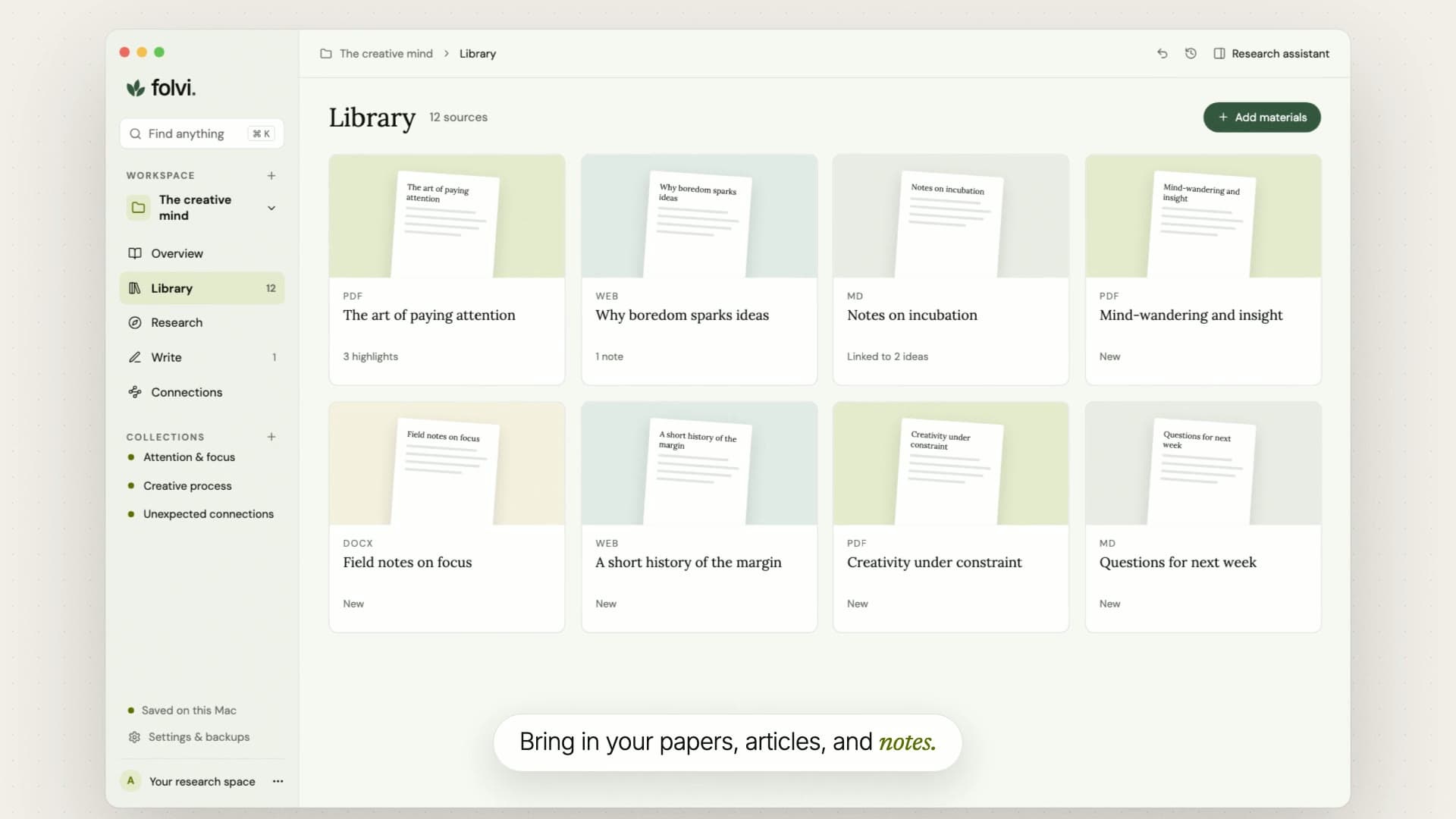Image resolution: width=1456 pixels, height=819 pixels.
Task: Open Field notes on focus document
Action: tap(447, 516)
